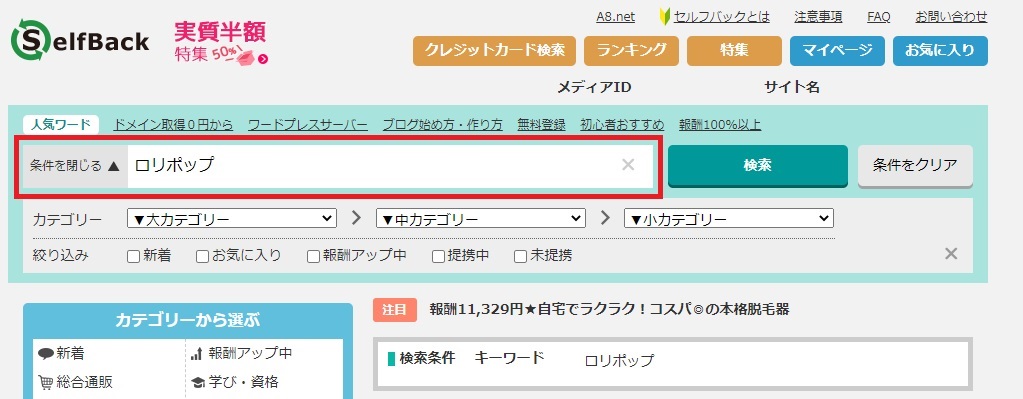Open the A8.net link
This screenshot has width=1023, height=399.
point(615,17)
